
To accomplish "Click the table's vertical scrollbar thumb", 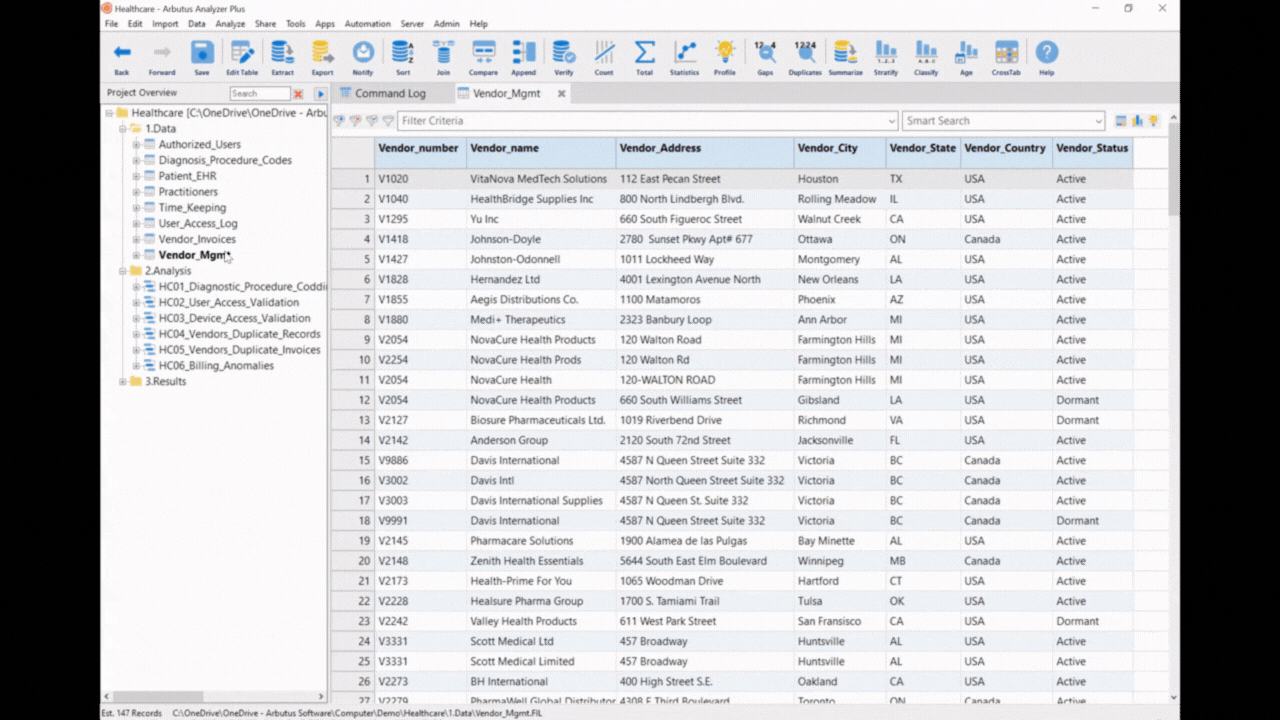I will click(x=1173, y=170).
